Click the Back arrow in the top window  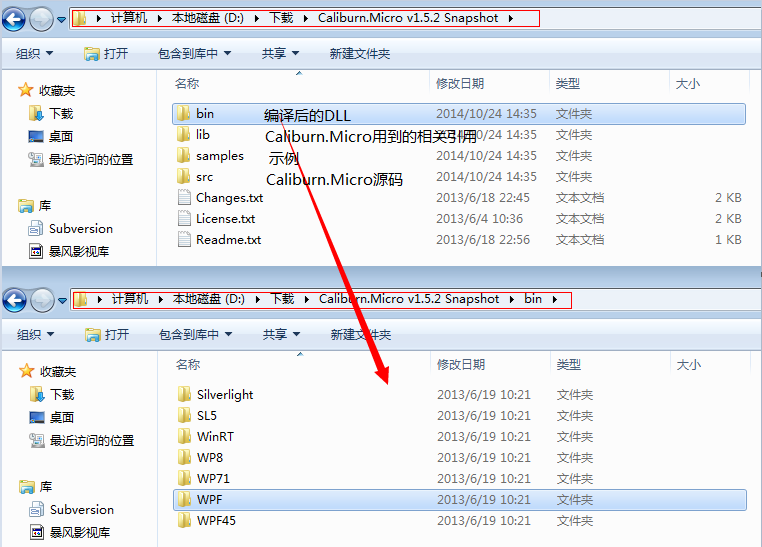pyautogui.click(x=14, y=19)
